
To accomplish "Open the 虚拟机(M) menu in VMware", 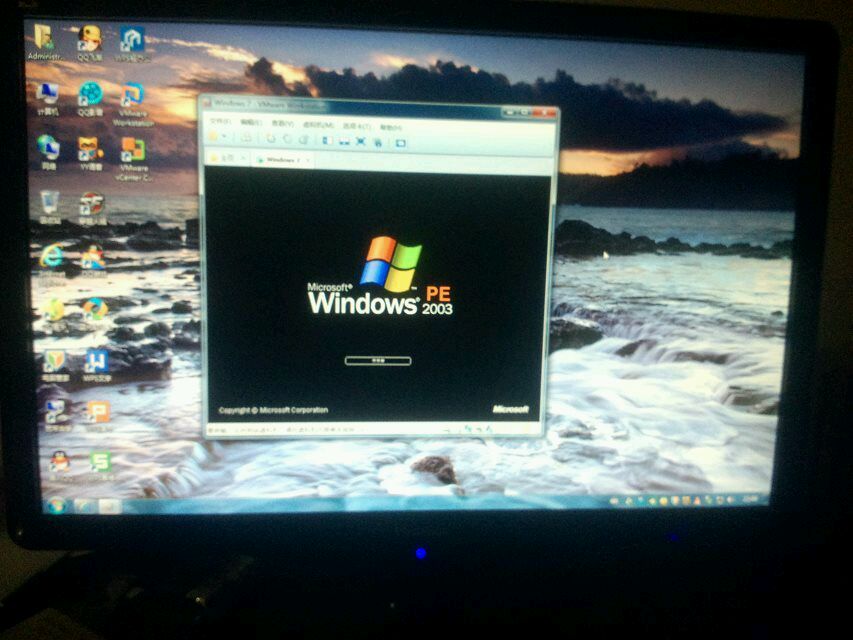I will pyautogui.click(x=318, y=125).
